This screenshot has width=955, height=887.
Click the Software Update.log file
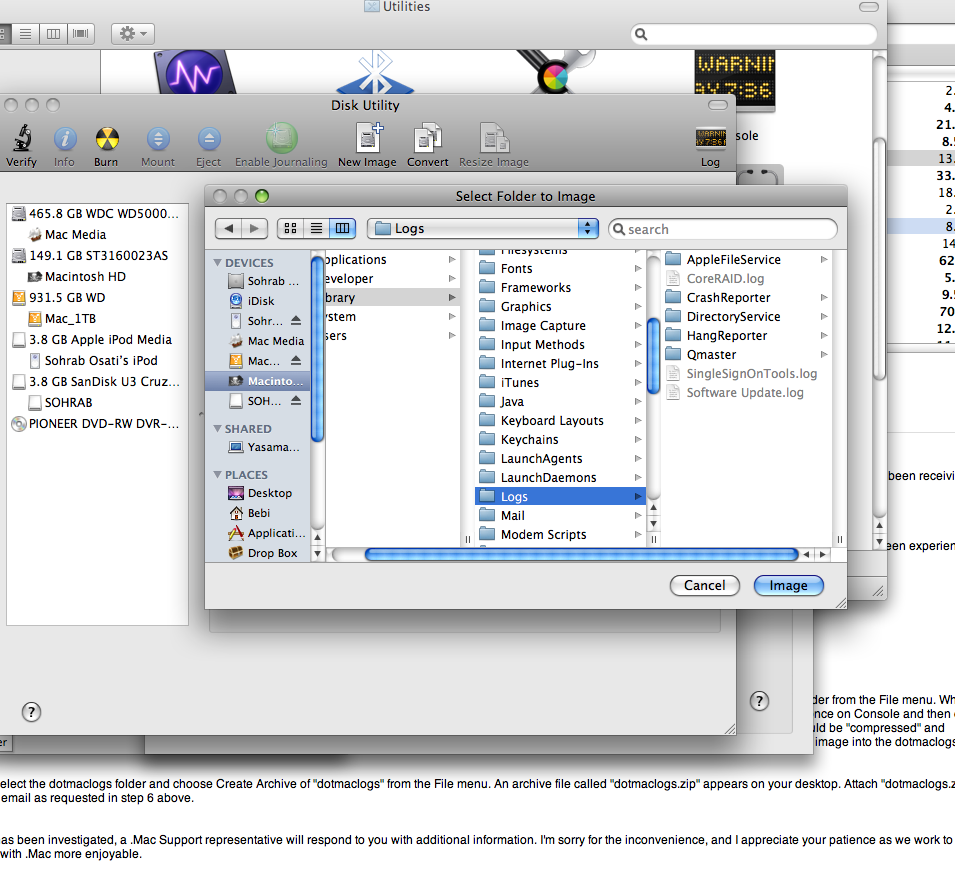(x=747, y=393)
